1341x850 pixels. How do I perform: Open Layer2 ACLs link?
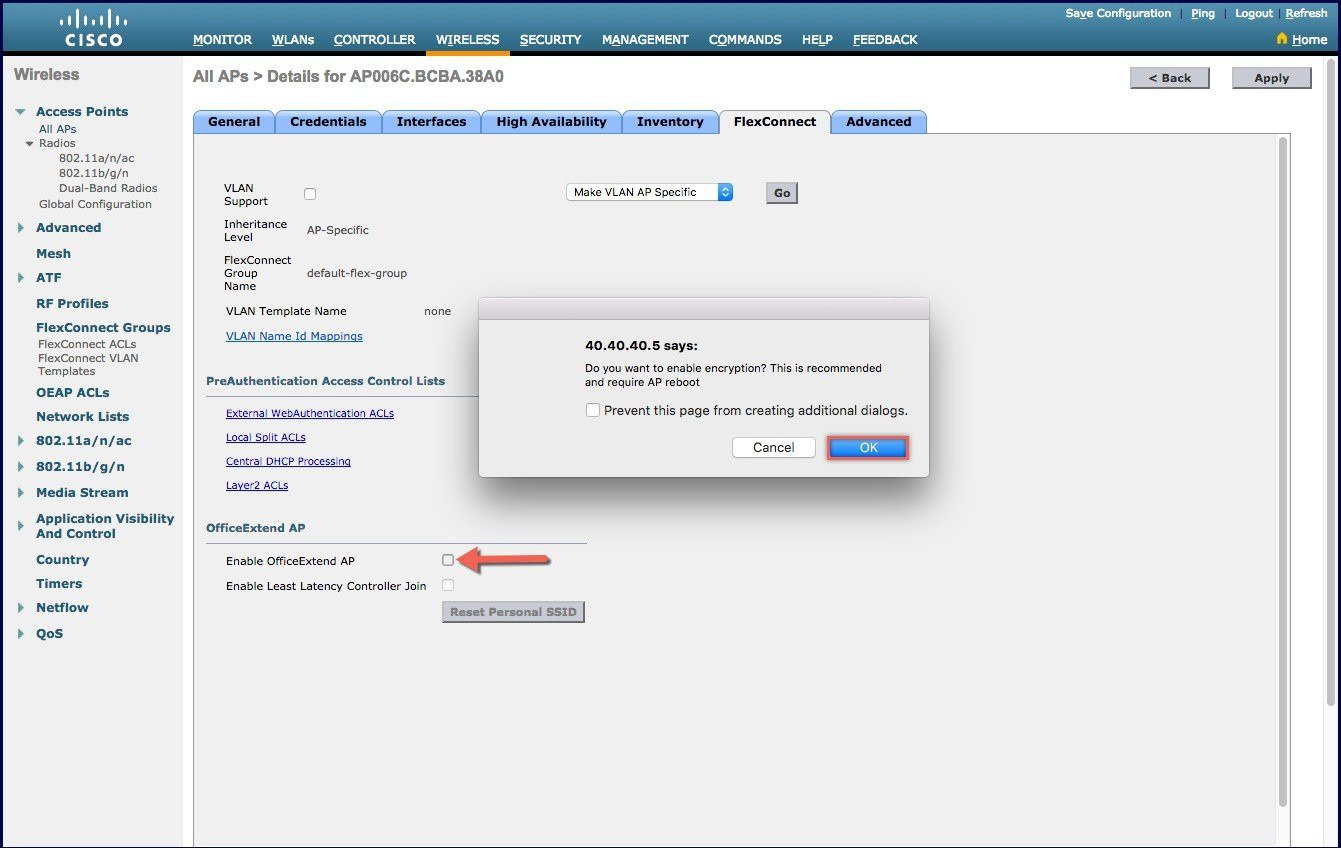pos(257,485)
